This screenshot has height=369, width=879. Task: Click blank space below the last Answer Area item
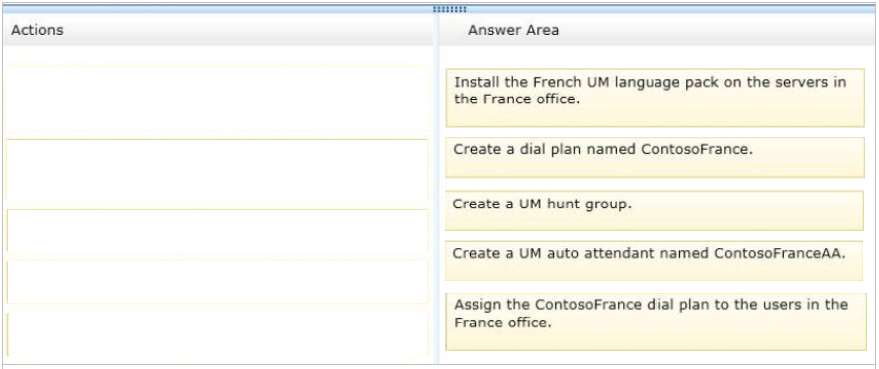coord(656,358)
